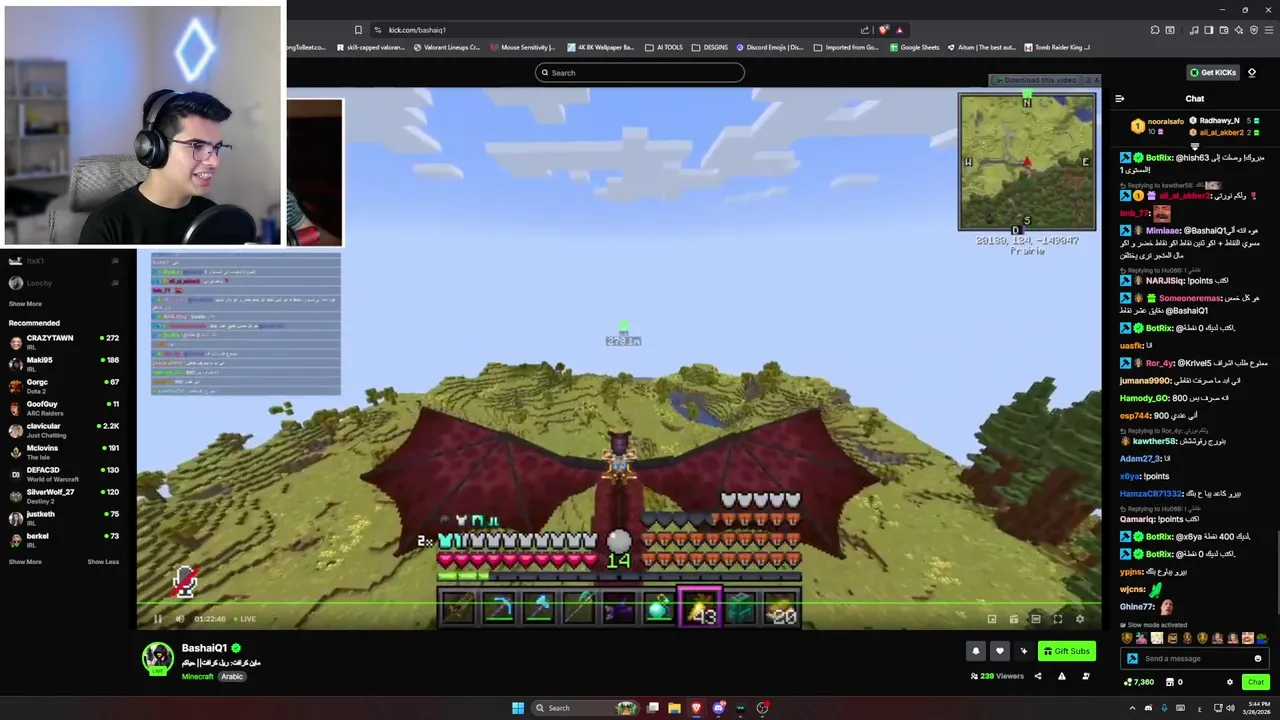Jump to LIVE in the player
The image size is (1280, 720).
(244, 619)
